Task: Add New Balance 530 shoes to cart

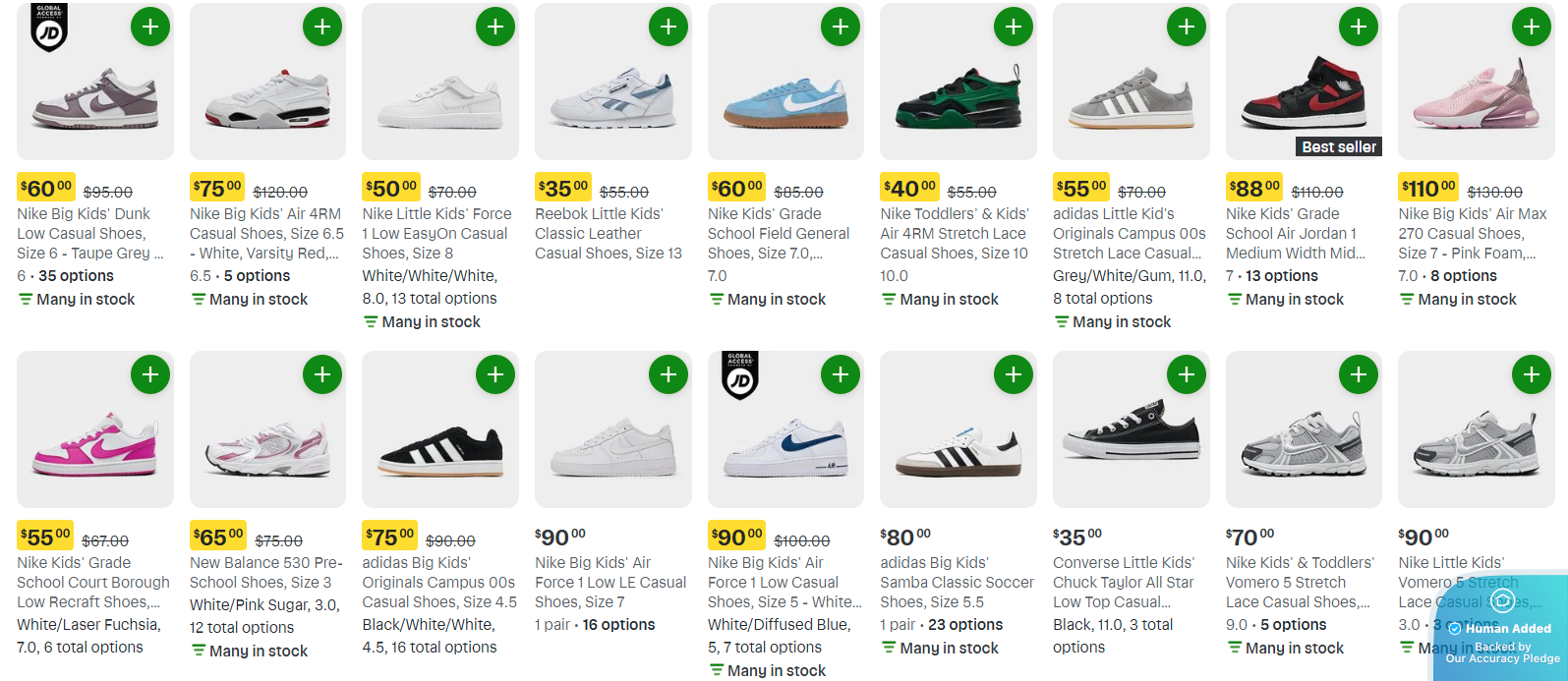Action: point(322,374)
